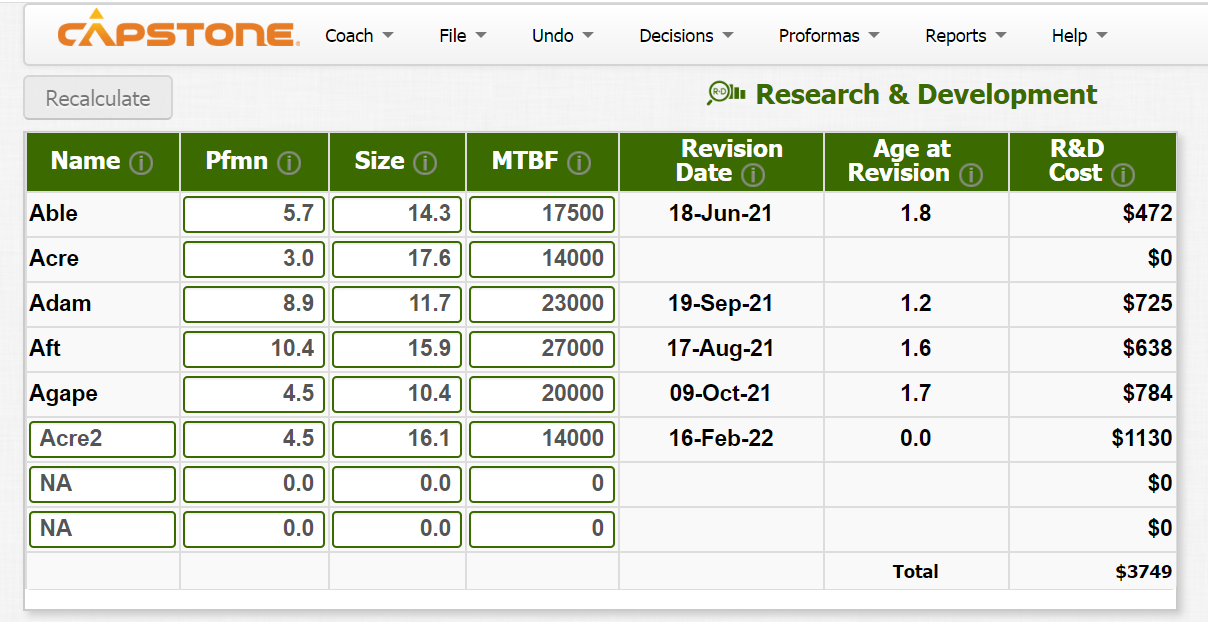Edit Acre2's Pfmn field

pos(254,439)
